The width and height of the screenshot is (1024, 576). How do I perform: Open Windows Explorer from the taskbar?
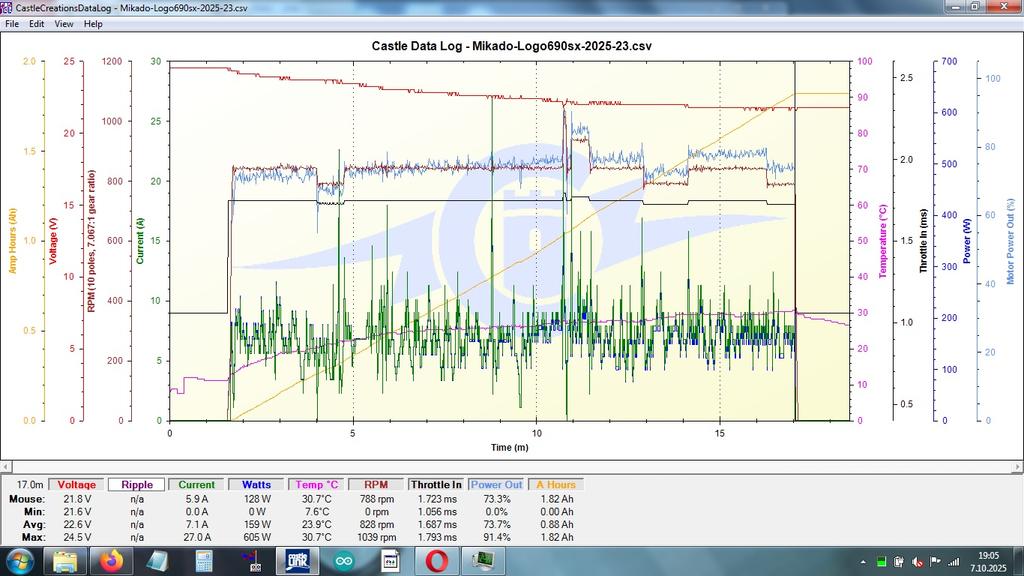tap(65, 561)
